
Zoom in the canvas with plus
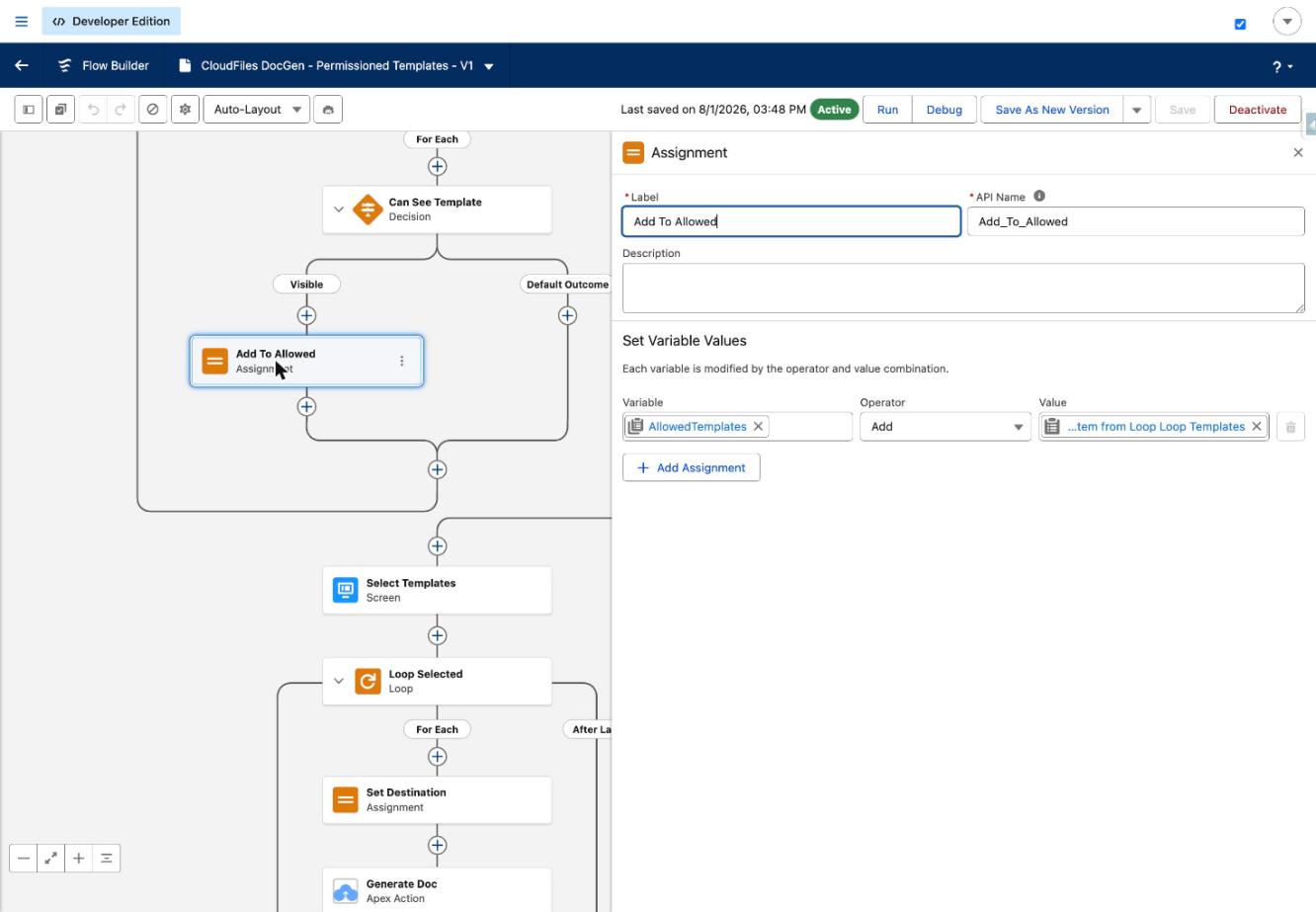click(79, 858)
